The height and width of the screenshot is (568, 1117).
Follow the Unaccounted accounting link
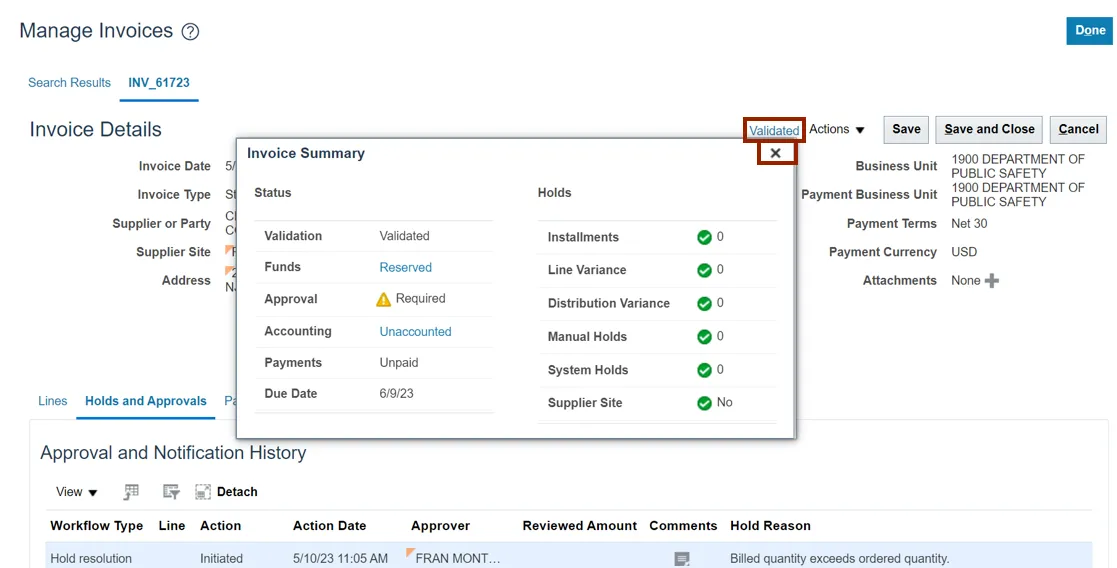[415, 331]
